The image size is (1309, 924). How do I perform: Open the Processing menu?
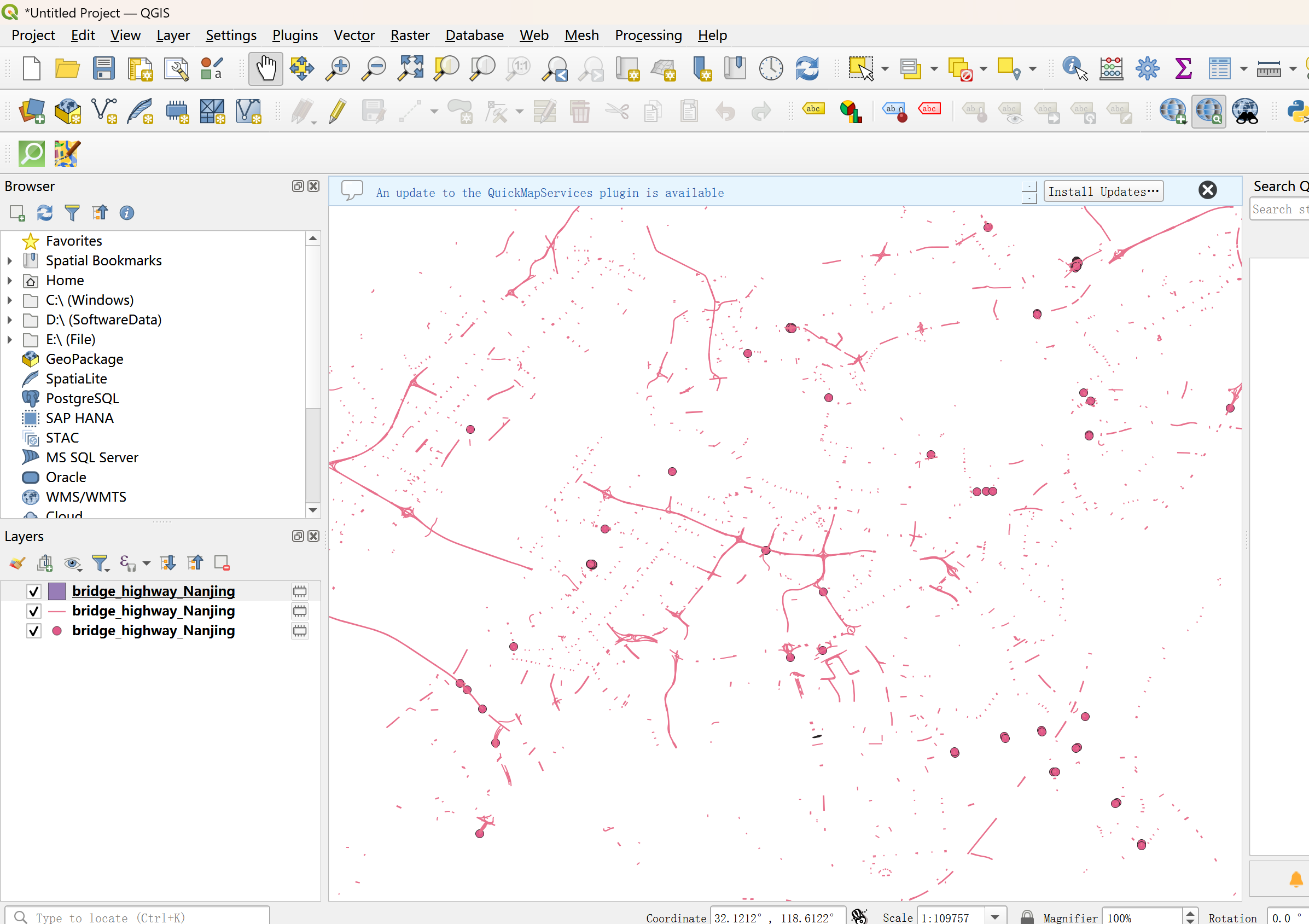648,36
